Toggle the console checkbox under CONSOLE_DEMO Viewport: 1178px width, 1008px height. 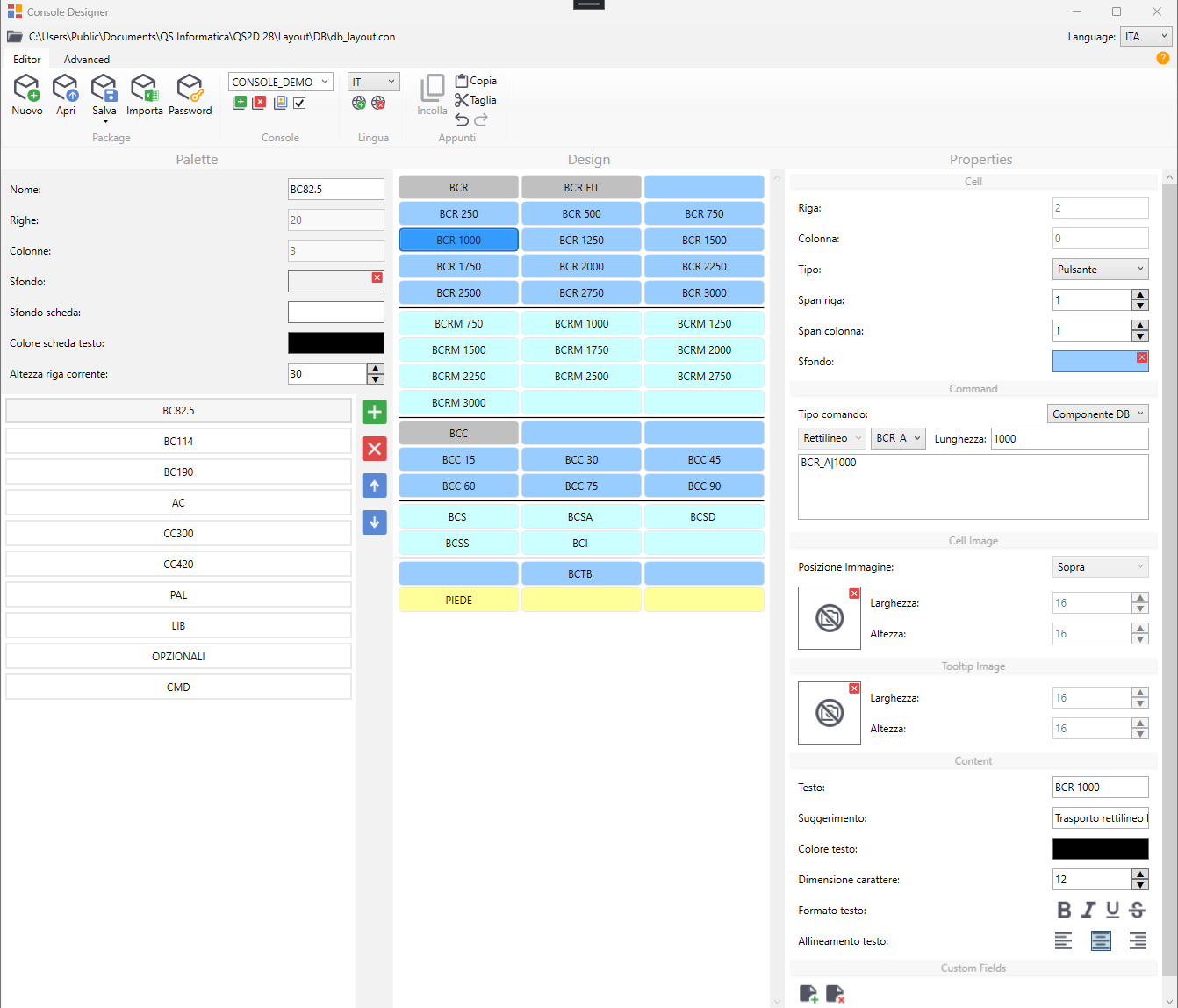point(299,103)
